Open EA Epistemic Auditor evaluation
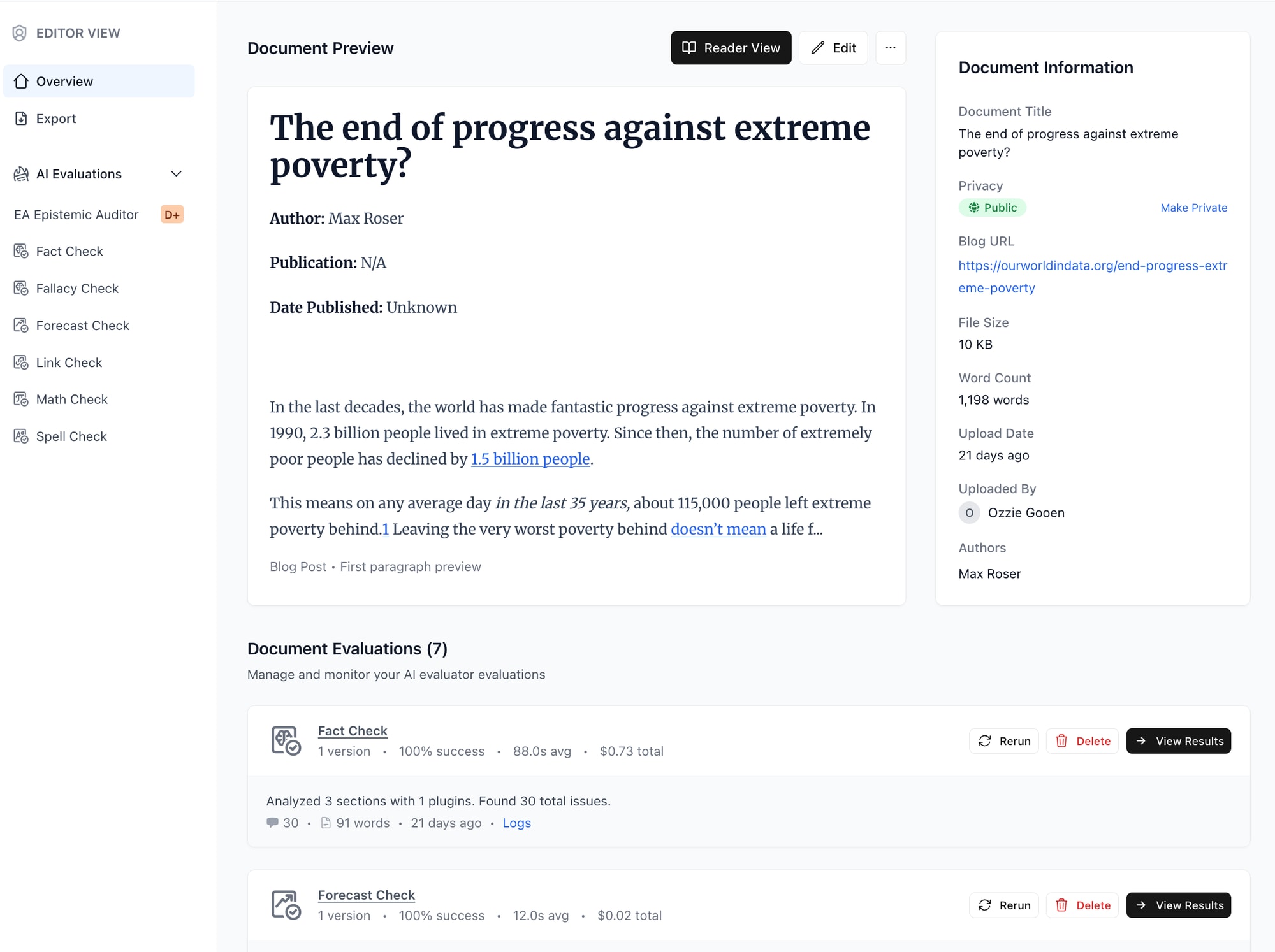 pyautogui.click(x=76, y=215)
